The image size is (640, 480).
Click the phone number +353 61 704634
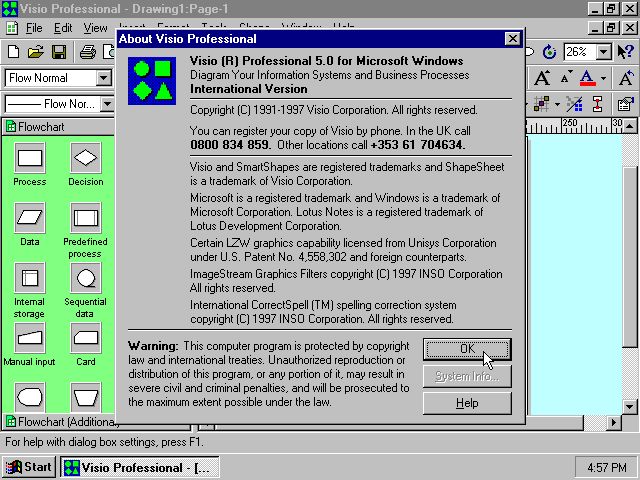tap(418, 145)
